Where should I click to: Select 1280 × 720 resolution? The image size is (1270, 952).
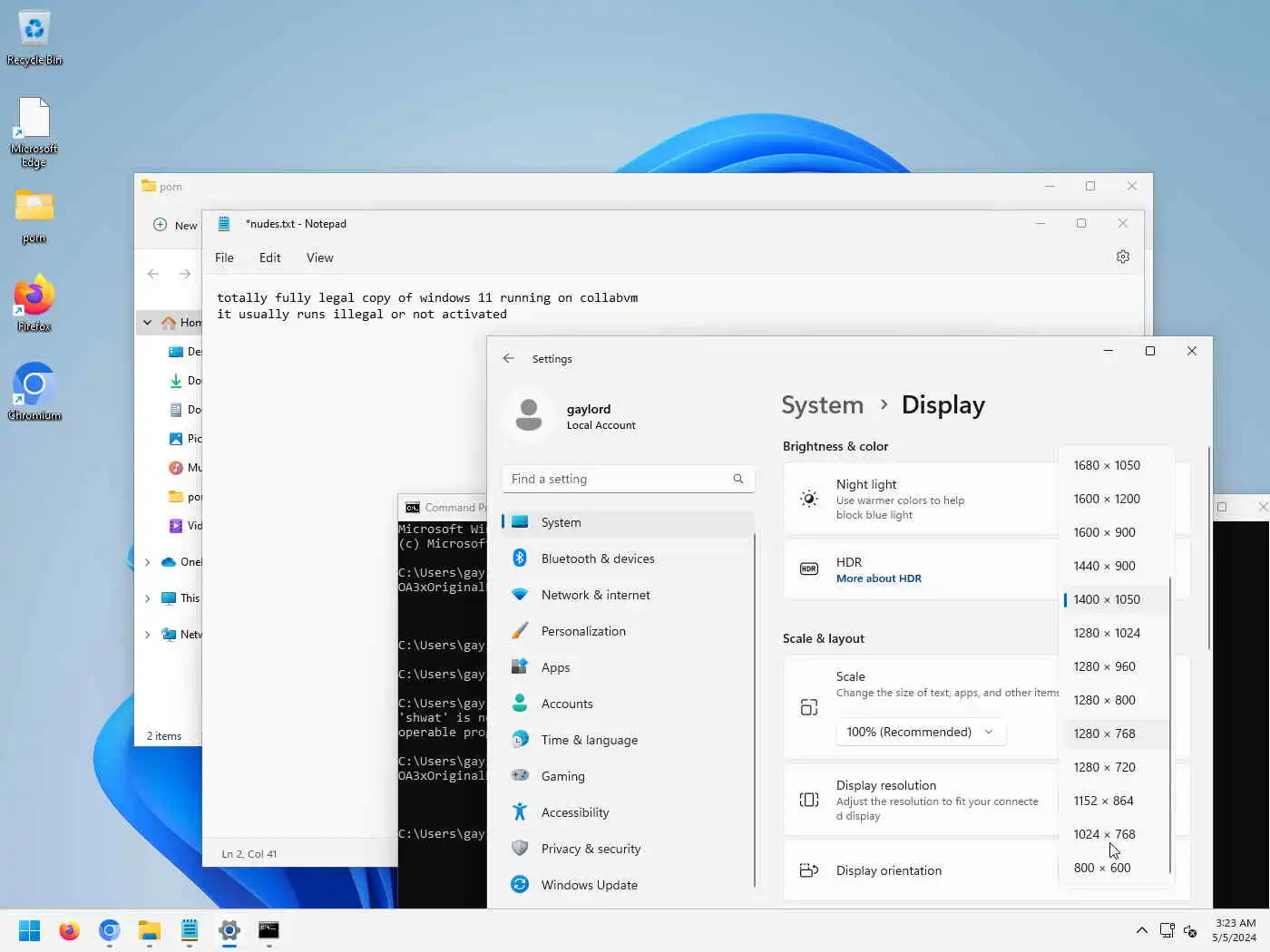click(1115, 767)
